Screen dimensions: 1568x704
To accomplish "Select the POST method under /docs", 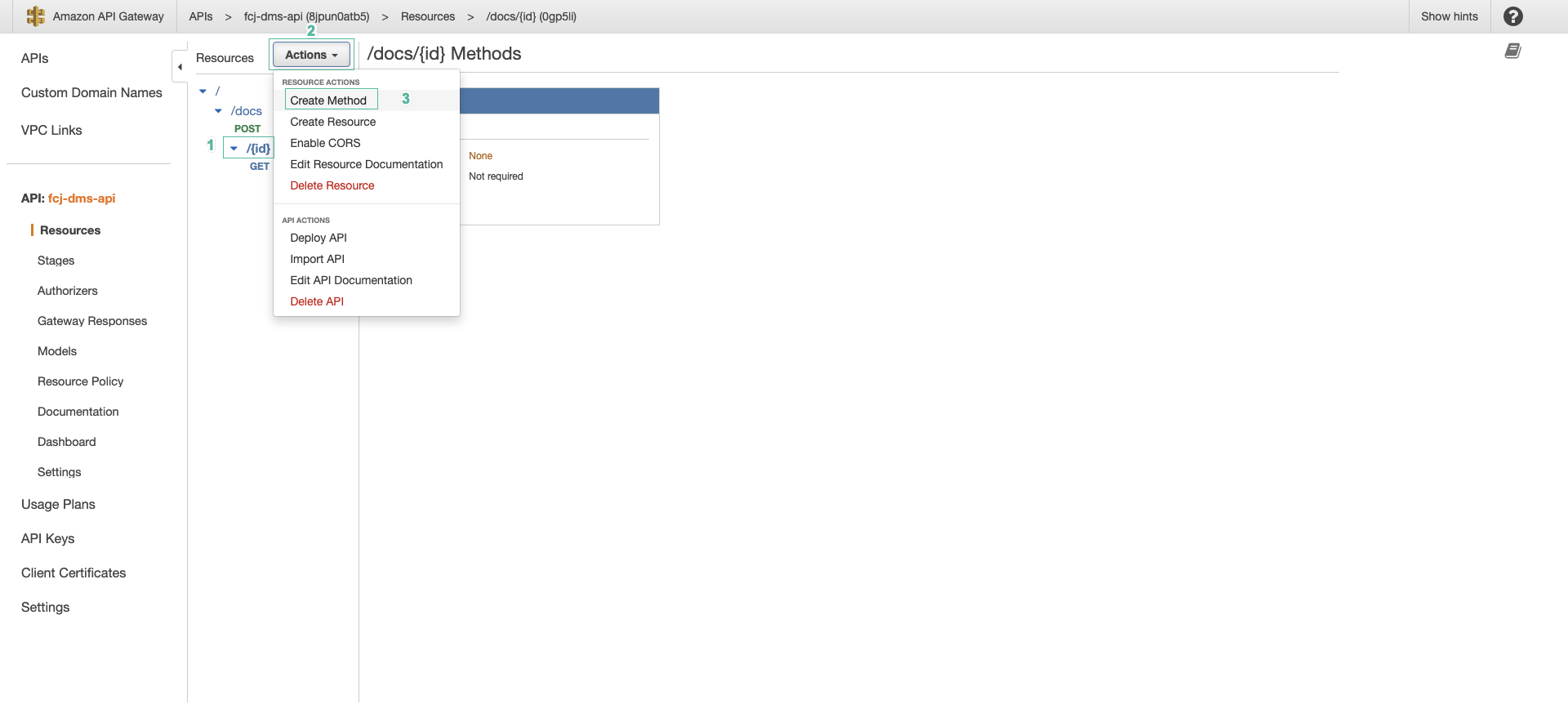I will point(247,129).
